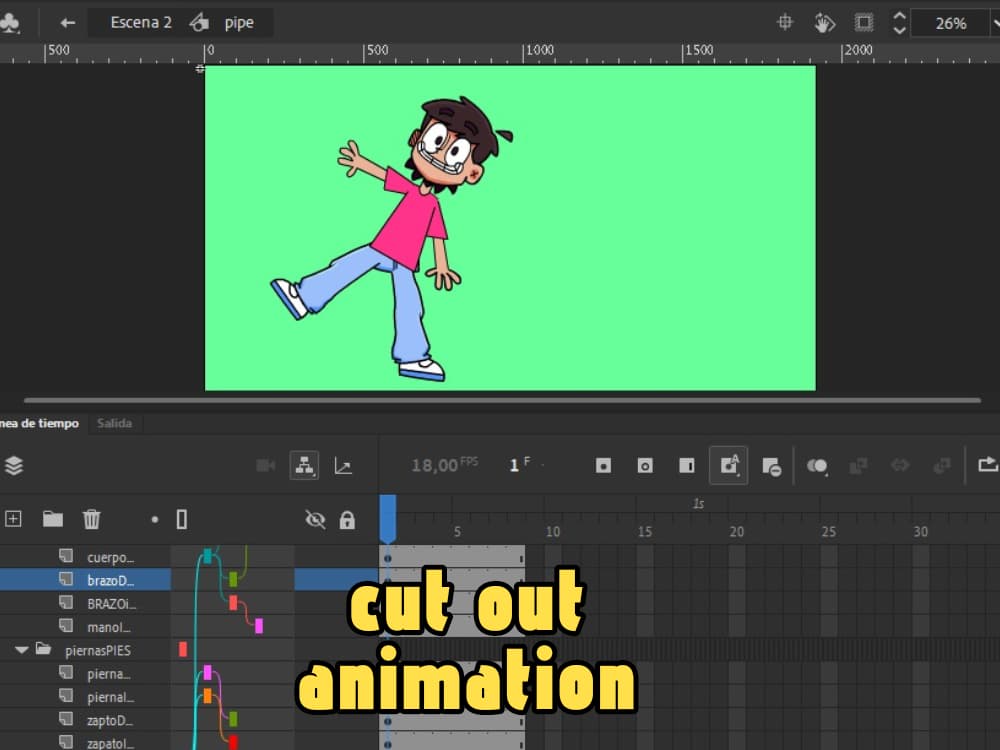Toggle hide all layers eye icon

pyautogui.click(x=315, y=520)
